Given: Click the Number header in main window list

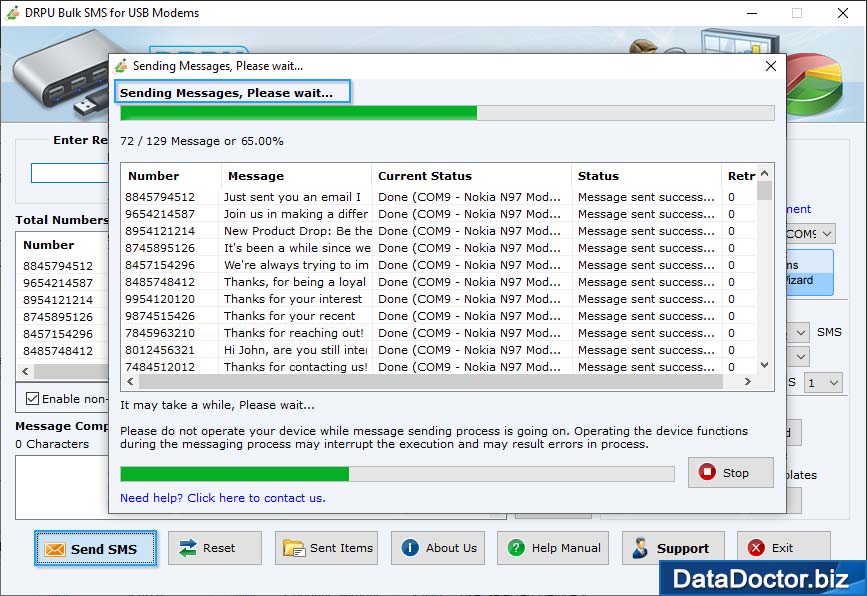Looking at the screenshot, I should (x=49, y=245).
